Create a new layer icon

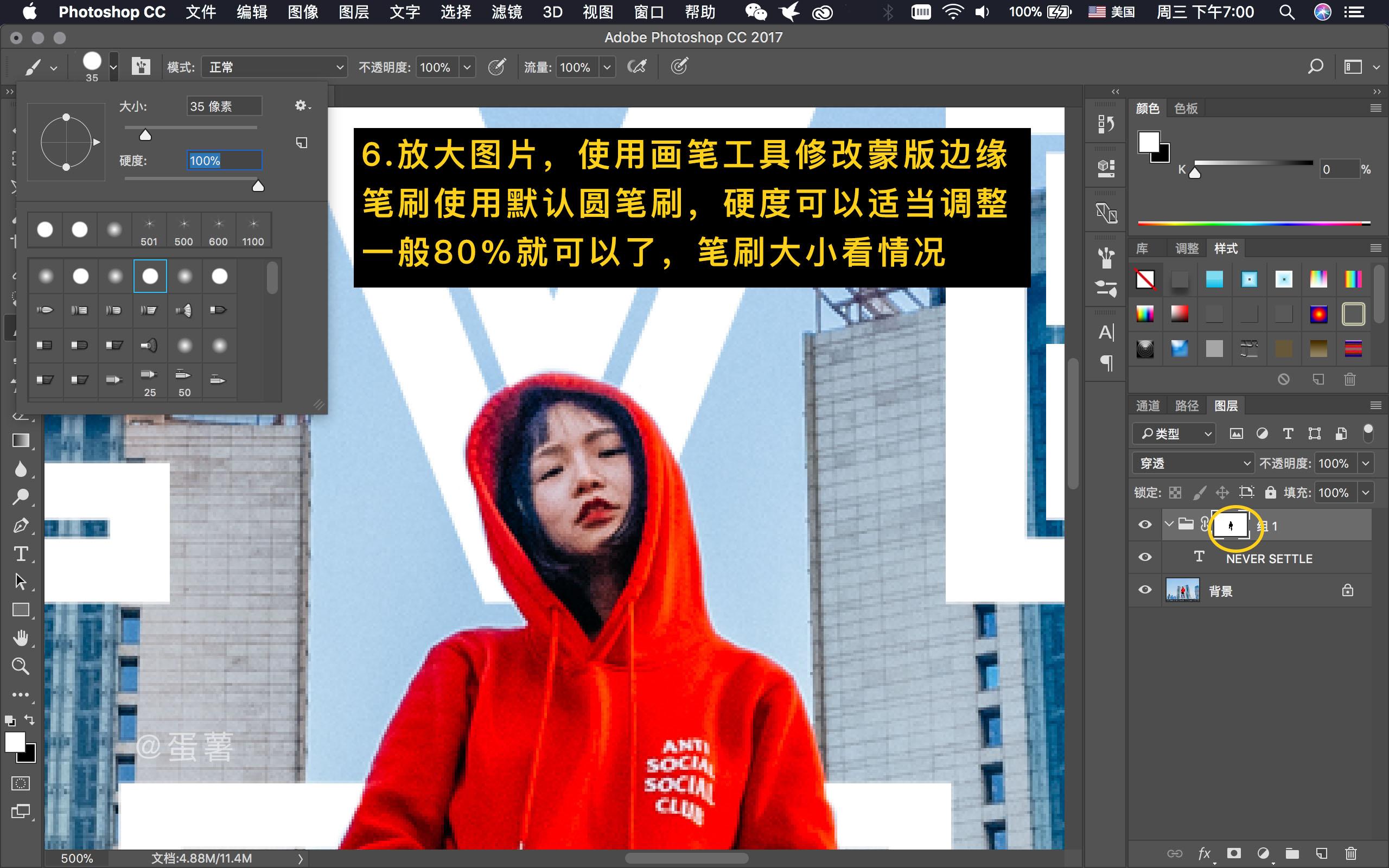[1321, 854]
